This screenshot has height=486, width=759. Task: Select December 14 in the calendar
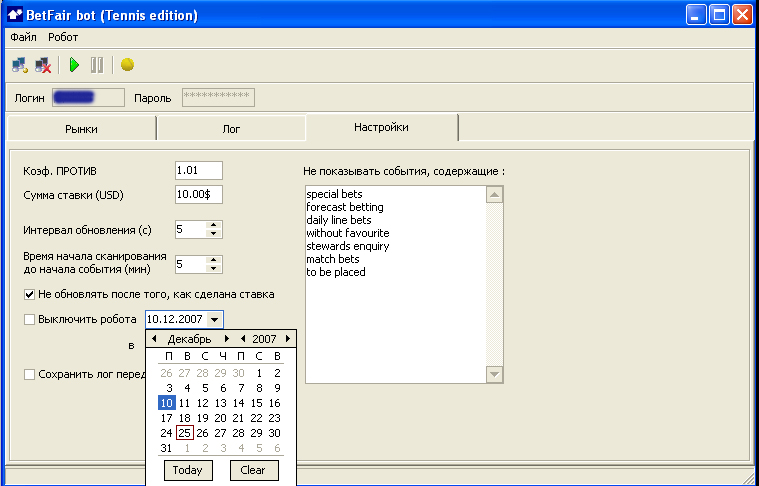(x=238, y=403)
